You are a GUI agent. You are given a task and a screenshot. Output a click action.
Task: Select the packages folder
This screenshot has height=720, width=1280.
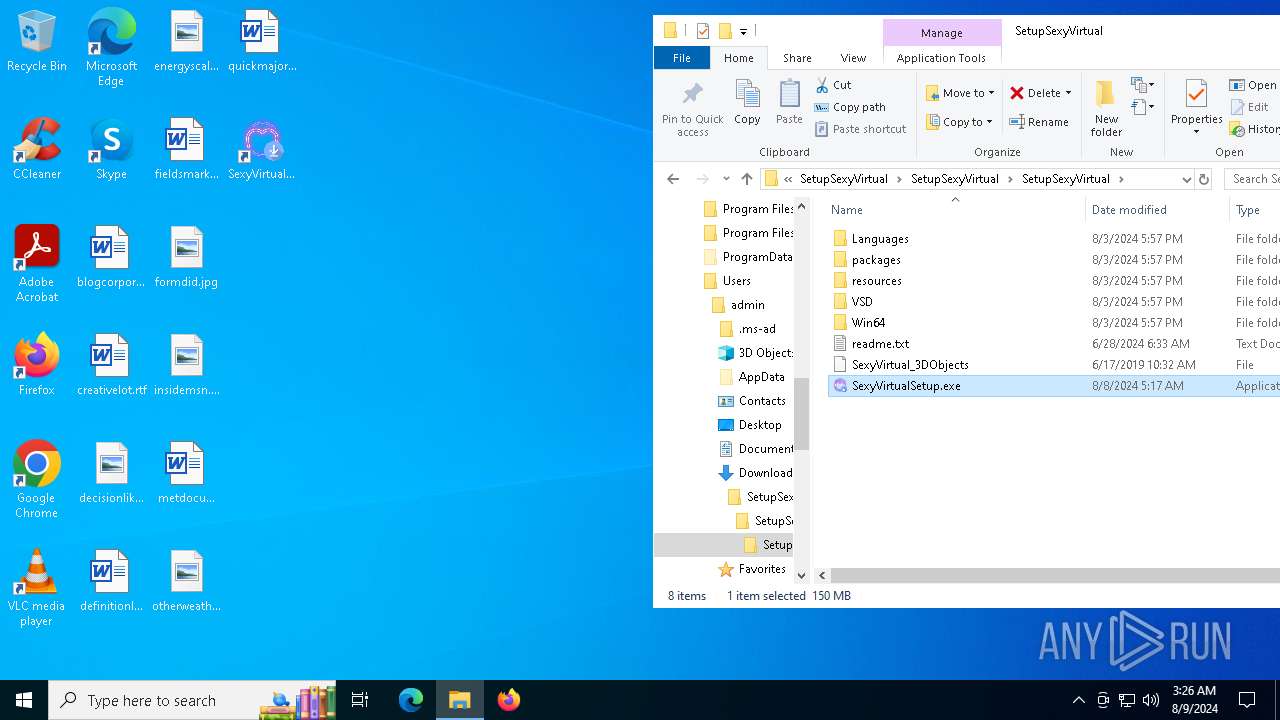pyautogui.click(x=876, y=260)
